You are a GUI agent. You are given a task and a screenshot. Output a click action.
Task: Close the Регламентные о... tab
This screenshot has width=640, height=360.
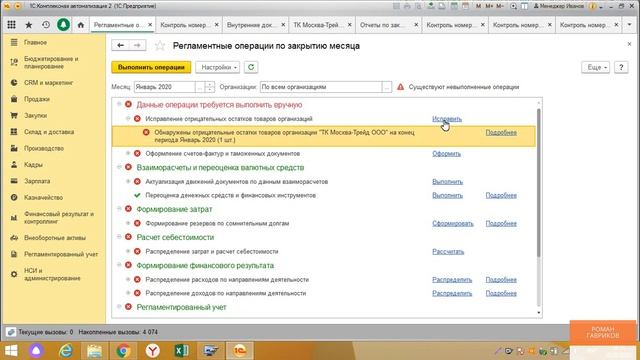150,25
